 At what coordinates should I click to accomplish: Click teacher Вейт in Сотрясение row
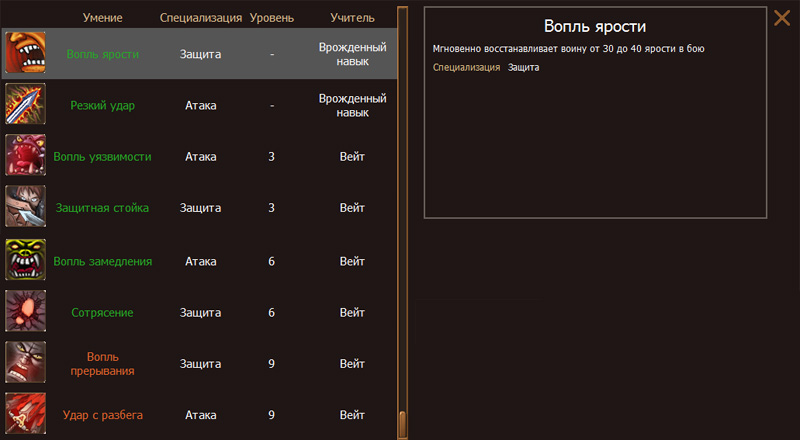(x=352, y=312)
